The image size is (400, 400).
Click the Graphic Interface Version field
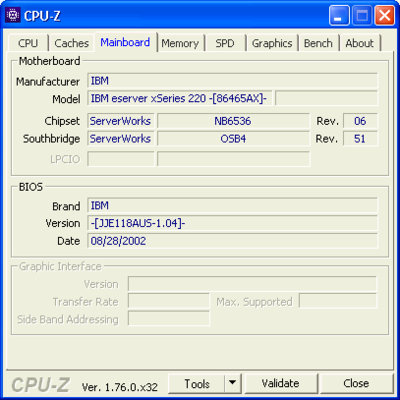(x=252, y=284)
